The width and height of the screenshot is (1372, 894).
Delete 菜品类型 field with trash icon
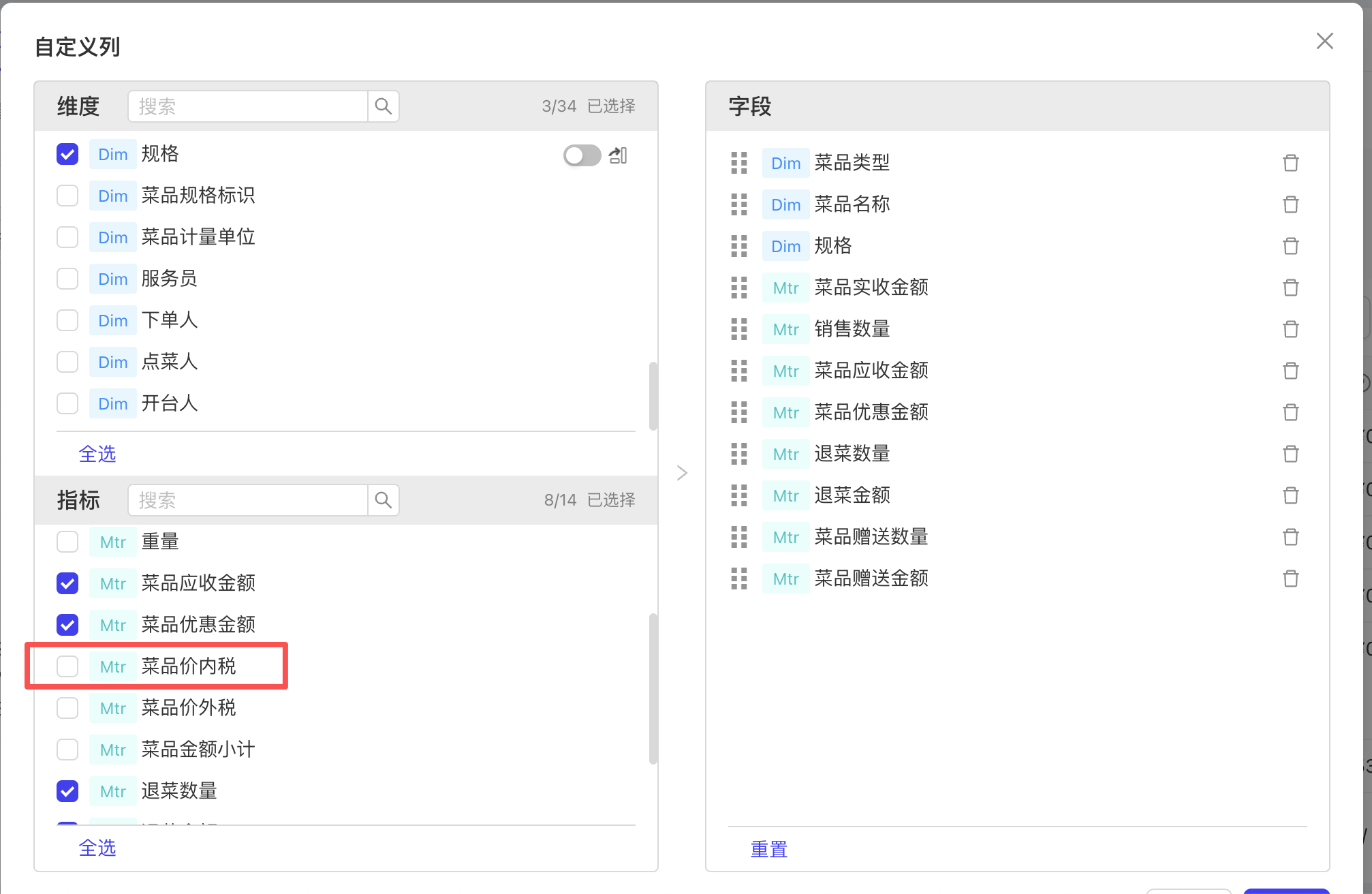coord(1290,163)
